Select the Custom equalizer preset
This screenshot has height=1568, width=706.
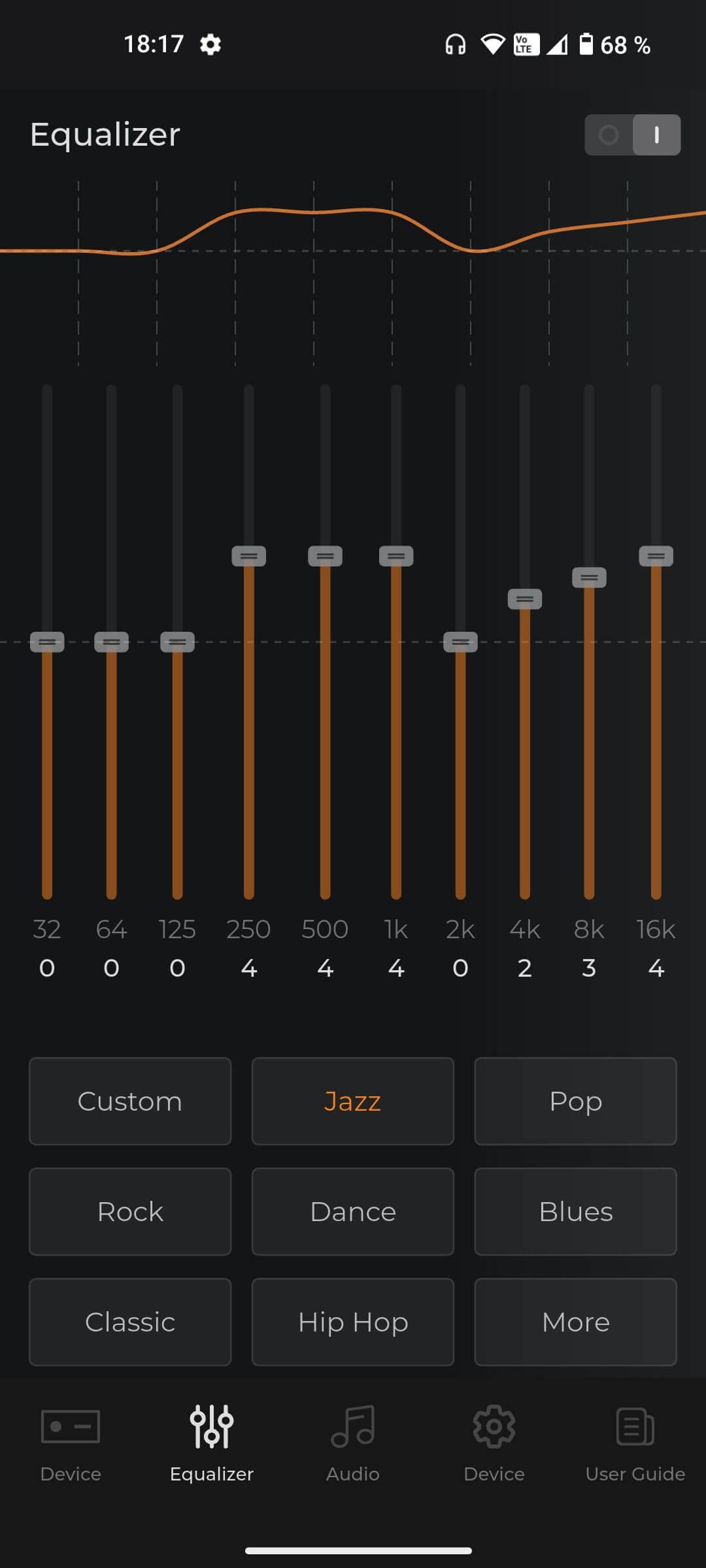(130, 1102)
